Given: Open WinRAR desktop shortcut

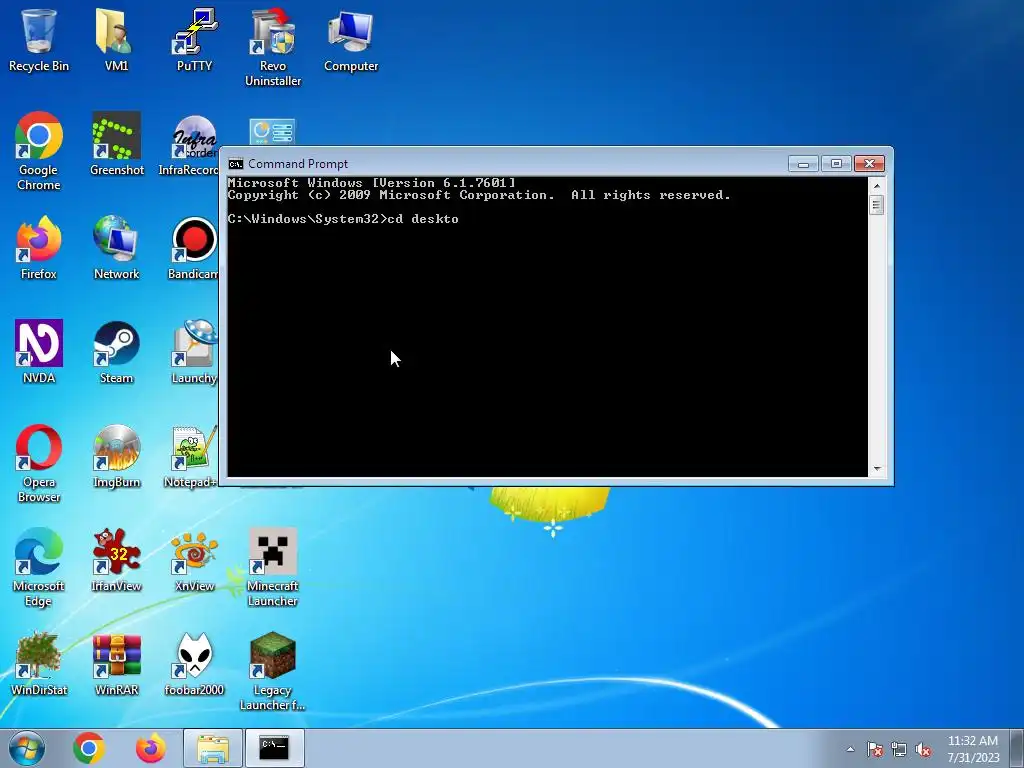Looking at the screenshot, I should tap(116, 664).
